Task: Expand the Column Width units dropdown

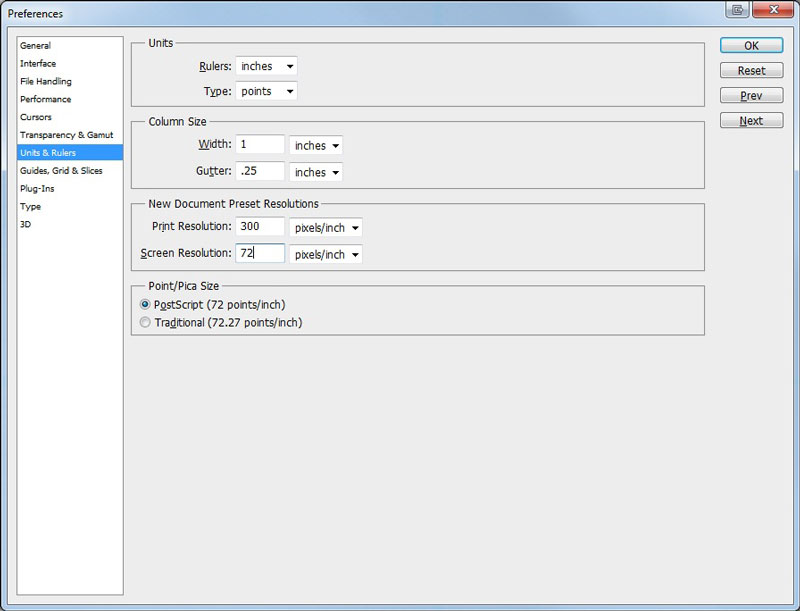Action: (315, 146)
